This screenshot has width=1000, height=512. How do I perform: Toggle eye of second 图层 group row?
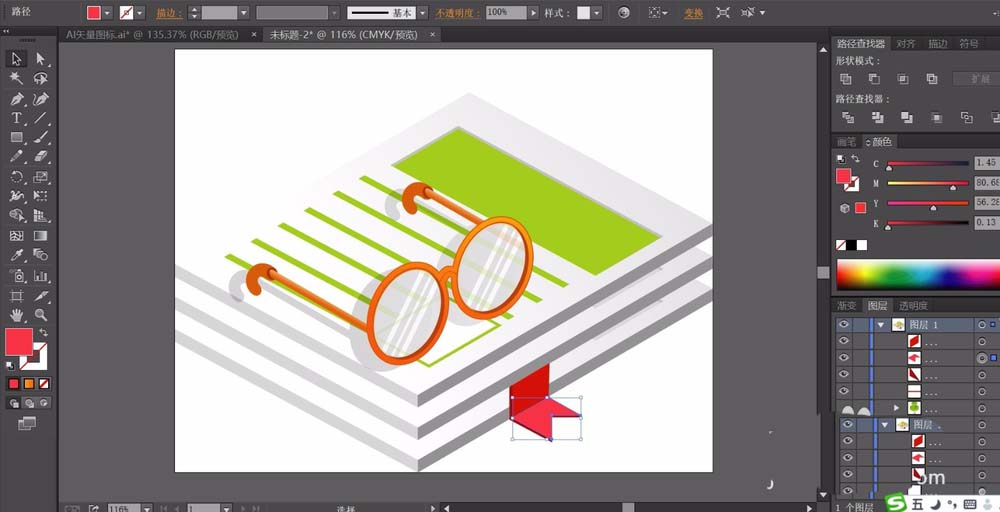click(847, 425)
